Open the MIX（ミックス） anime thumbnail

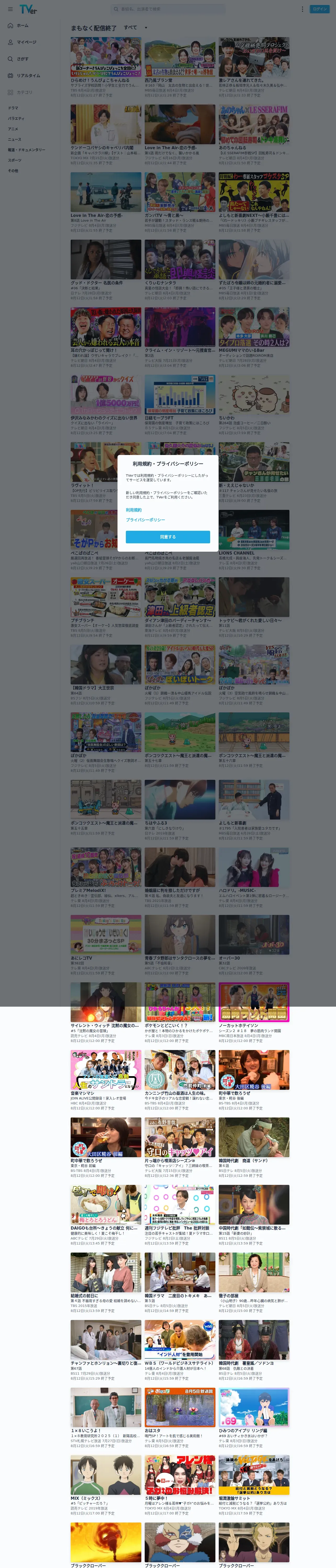pyautogui.click(x=105, y=1475)
